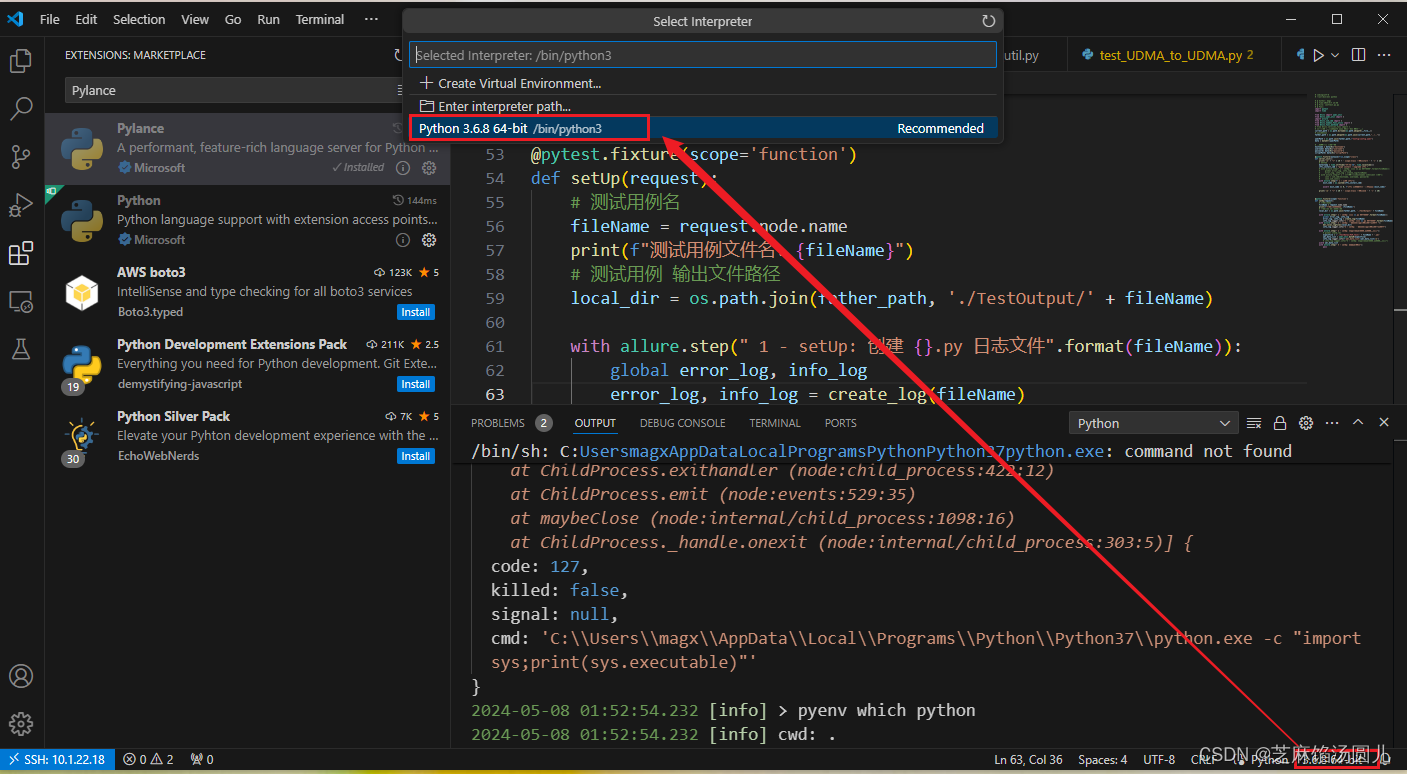Install the Python Silver Pack extension
1407x774 pixels.
(x=416, y=456)
